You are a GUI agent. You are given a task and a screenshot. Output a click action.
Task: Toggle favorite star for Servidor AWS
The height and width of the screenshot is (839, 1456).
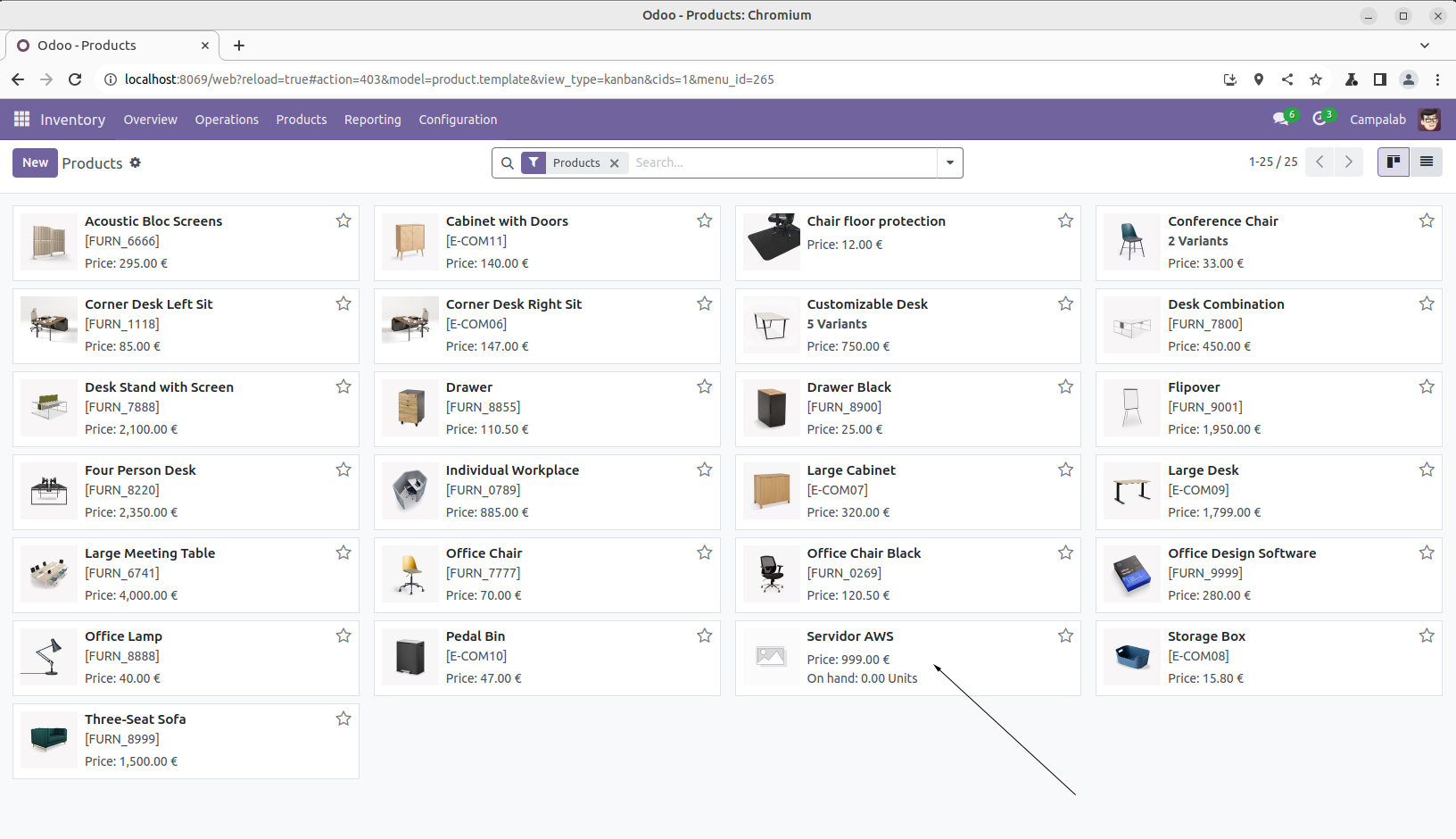pyautogui.click(x=1065, y=636)
